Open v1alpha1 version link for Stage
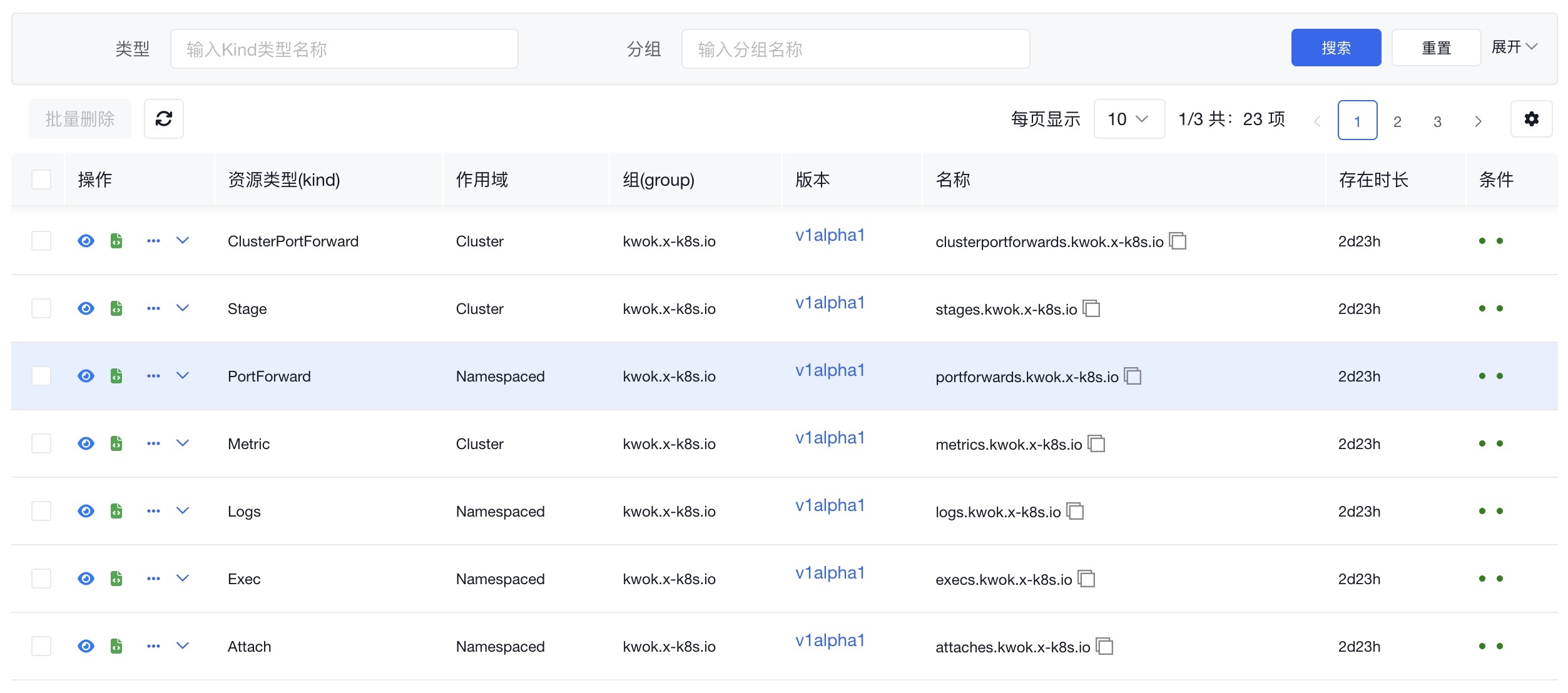This screenshot has width=1568, height=693. [830, 303]
